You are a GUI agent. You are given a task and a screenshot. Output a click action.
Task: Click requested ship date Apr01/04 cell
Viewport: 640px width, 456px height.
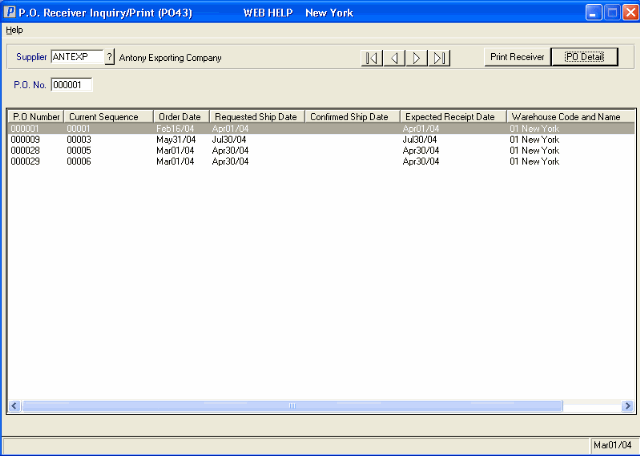pyautogui.click(x=230, y=129)
